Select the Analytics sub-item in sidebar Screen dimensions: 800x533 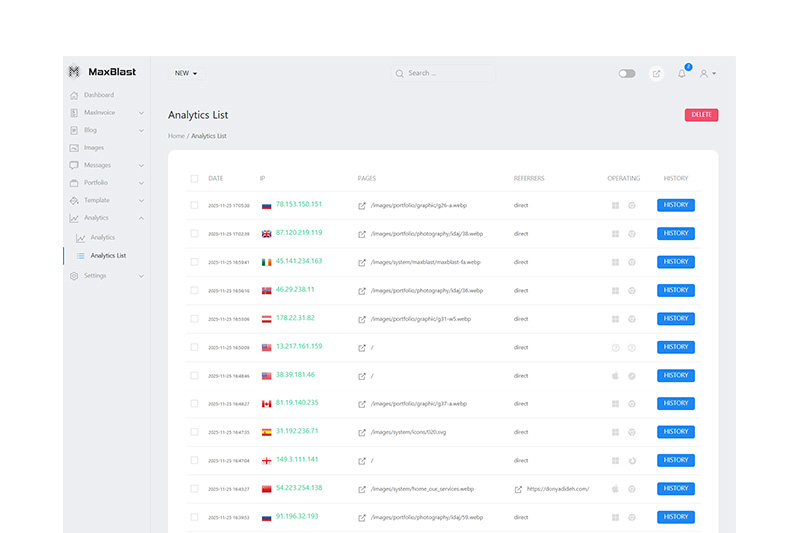(x=102, y=238)
